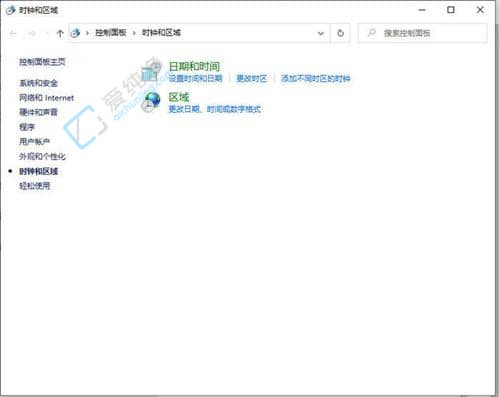Select 时钟和区域 breadcrumb in address bar
The image size is (500, 397).
(x=161, y=33)
